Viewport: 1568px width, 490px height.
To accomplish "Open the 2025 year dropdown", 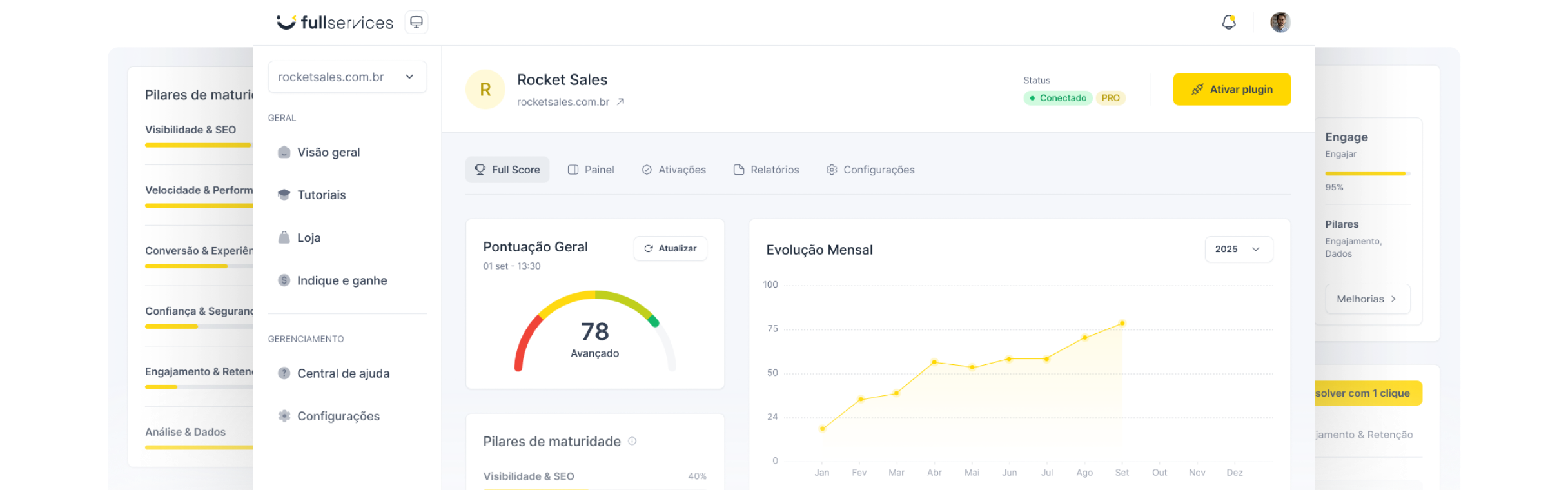I will coord(1238,250).
